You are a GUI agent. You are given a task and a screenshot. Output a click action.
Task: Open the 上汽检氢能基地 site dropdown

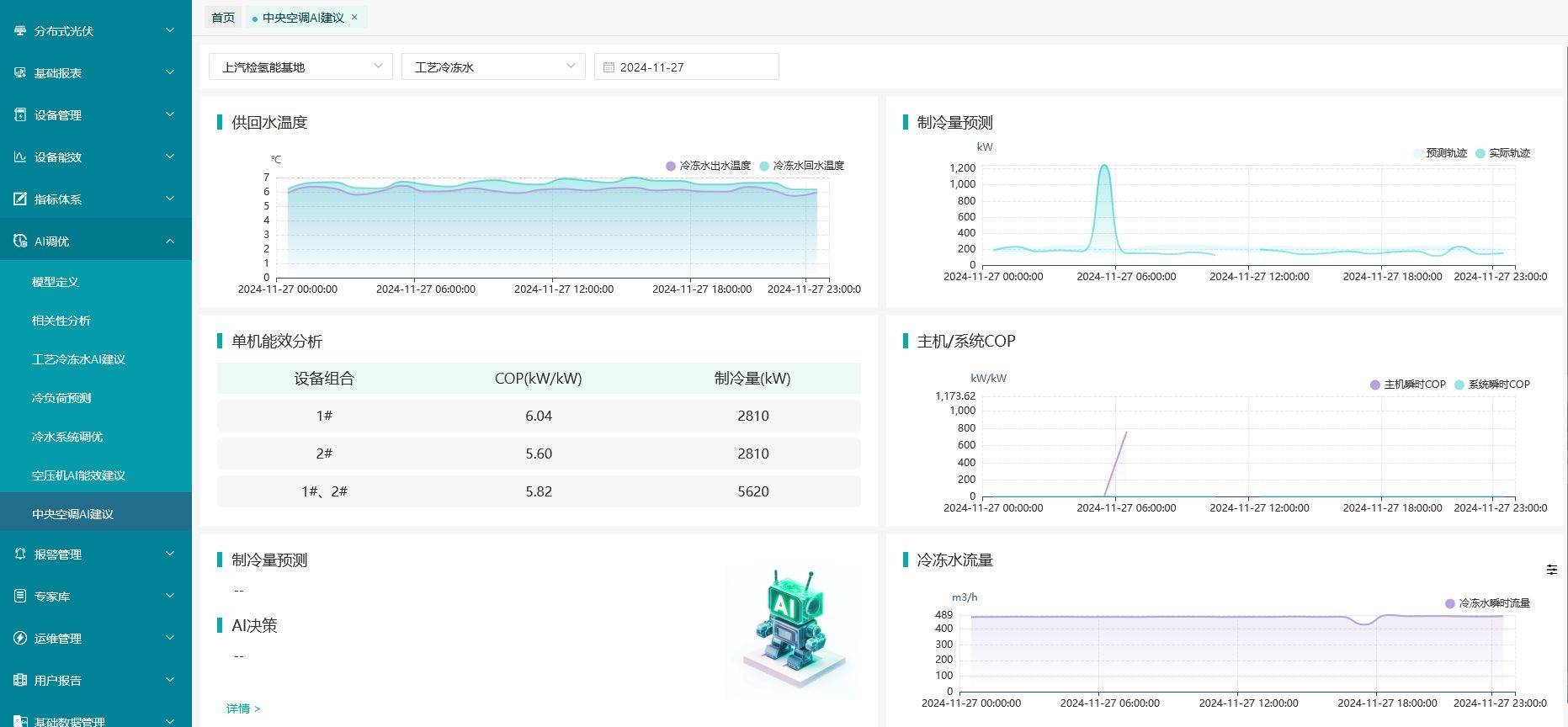(300, 66)
